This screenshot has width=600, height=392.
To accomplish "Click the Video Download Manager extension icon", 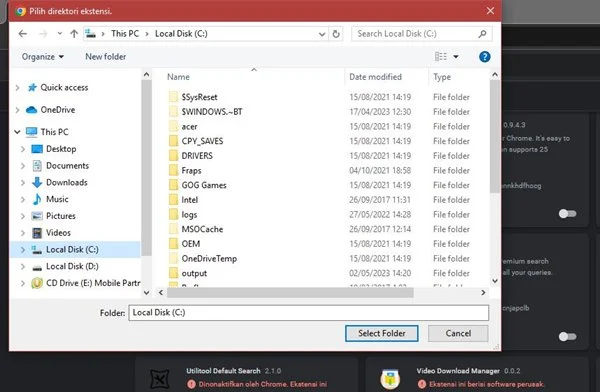I will point(390,379).
